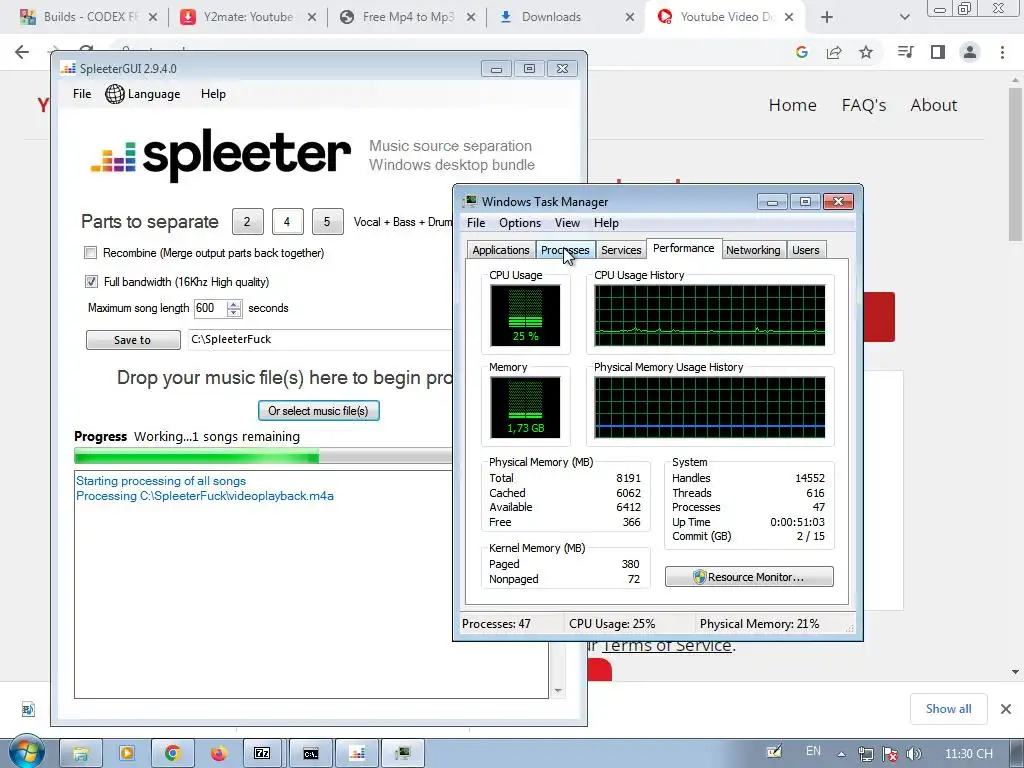This screenshot has width=1024, height=768.
Task: Click the Resource Monitor button
Action: [x=749, y=577]
